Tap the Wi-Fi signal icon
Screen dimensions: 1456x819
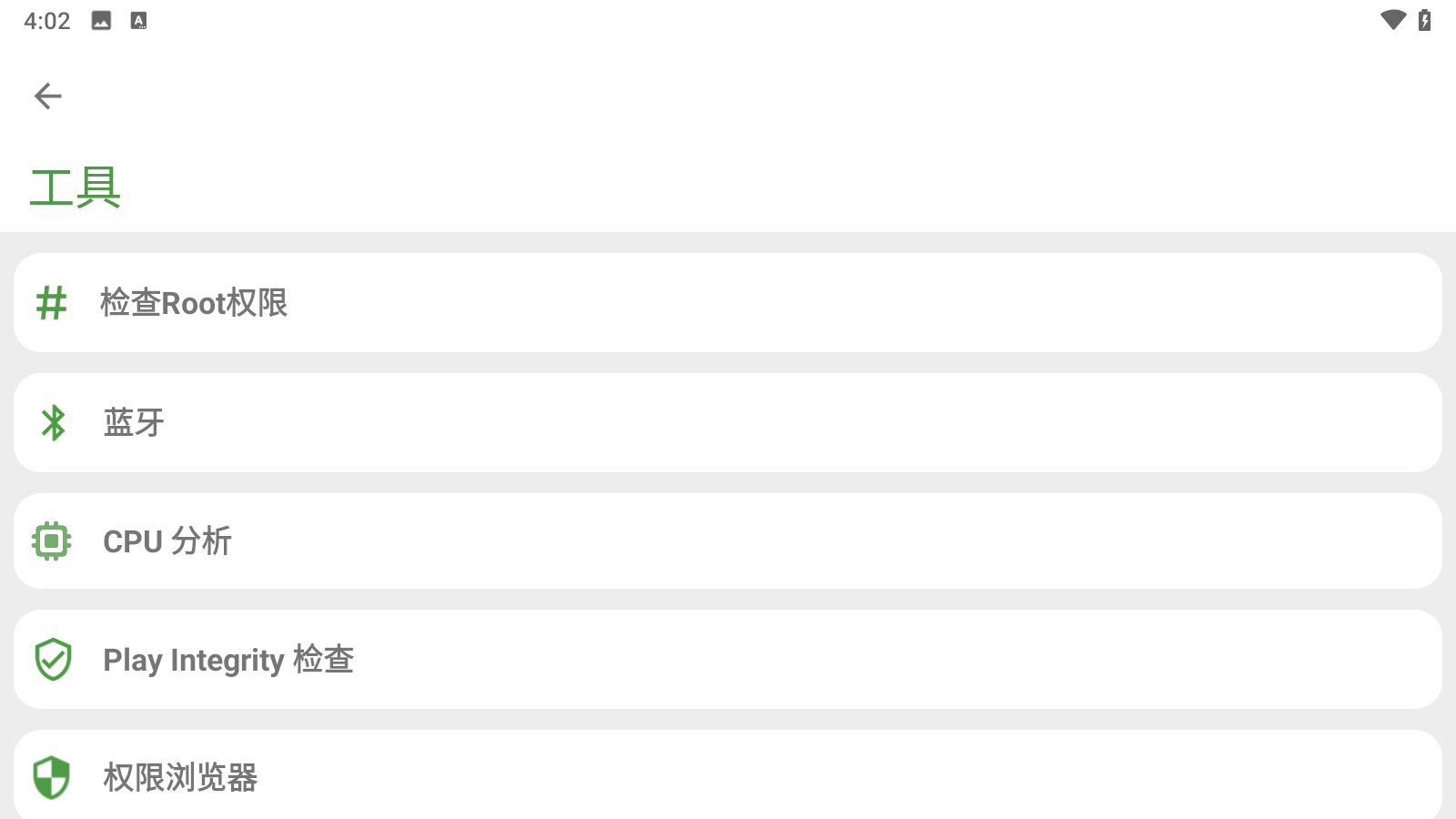coord(1392,20)
